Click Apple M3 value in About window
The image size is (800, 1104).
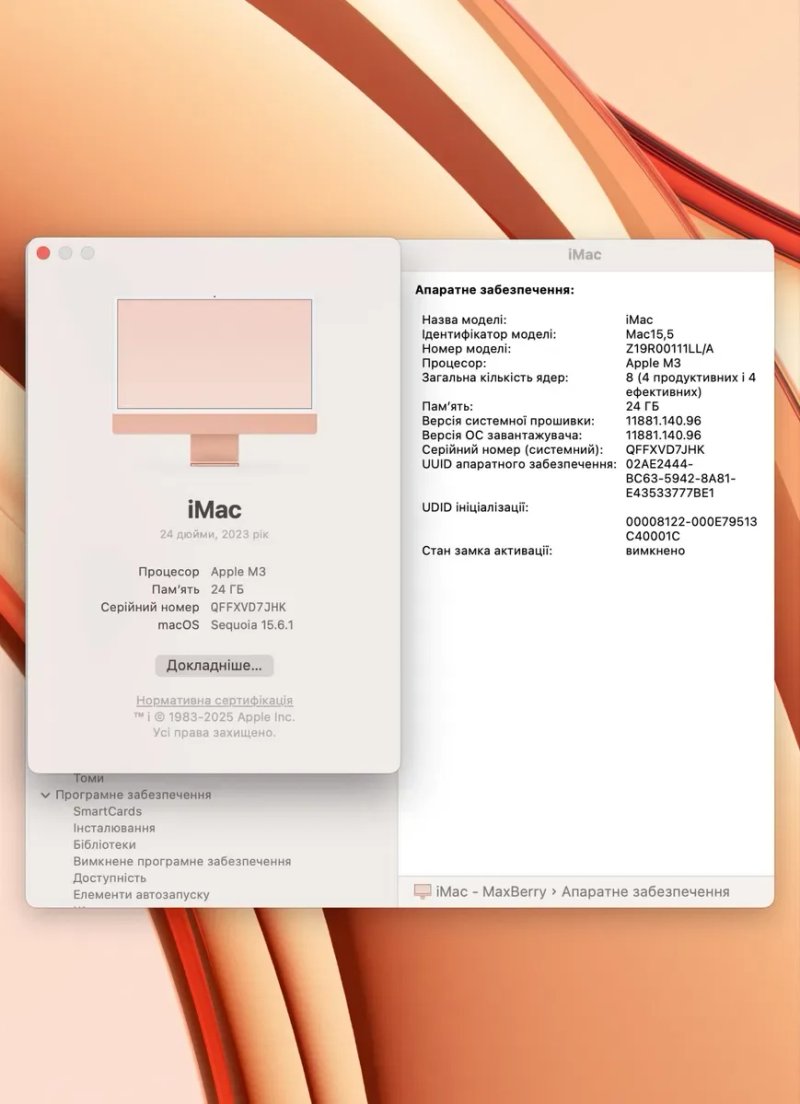(x=238, y=572)
